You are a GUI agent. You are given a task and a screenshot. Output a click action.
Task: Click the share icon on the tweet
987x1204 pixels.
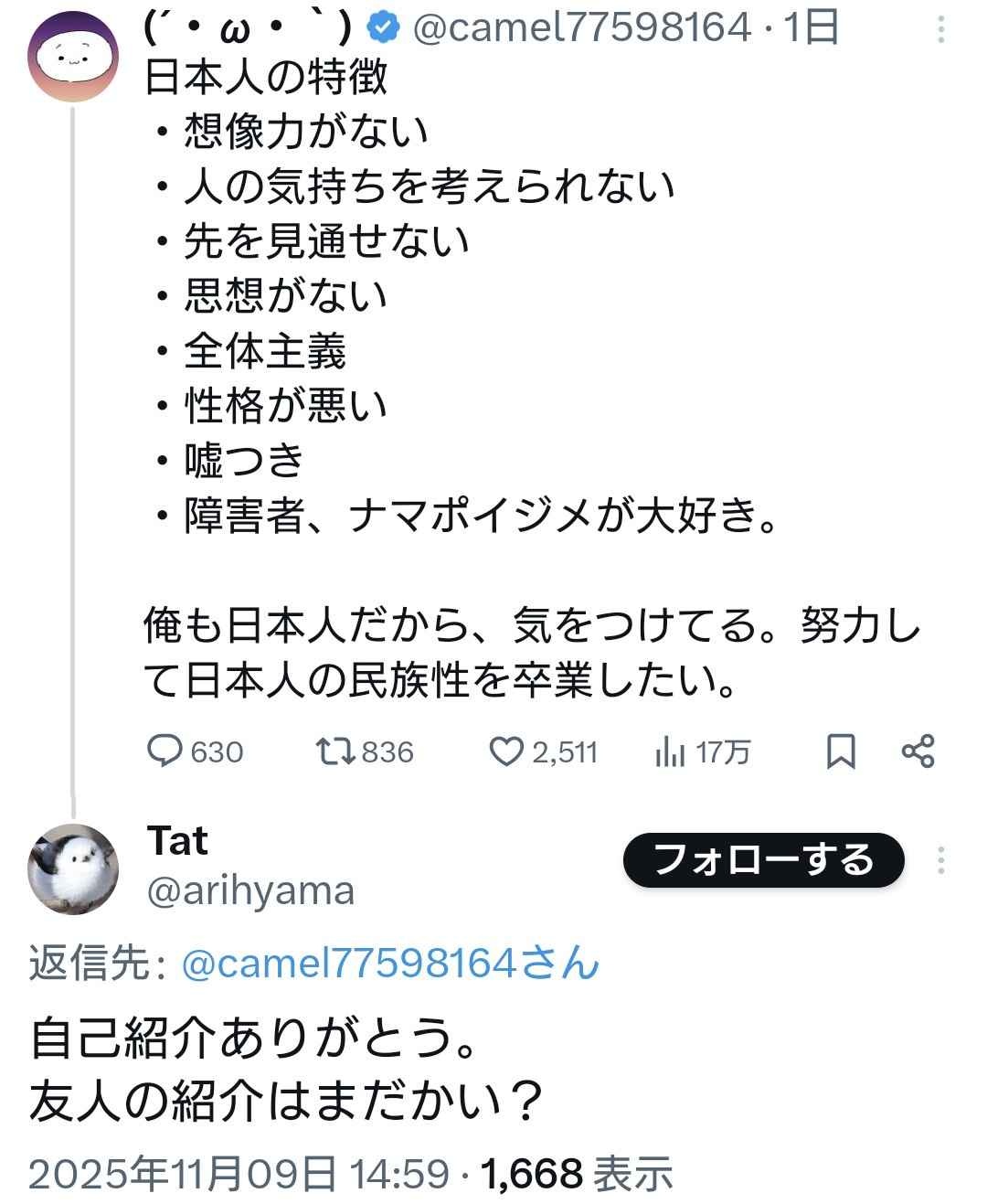pos(918,751)
